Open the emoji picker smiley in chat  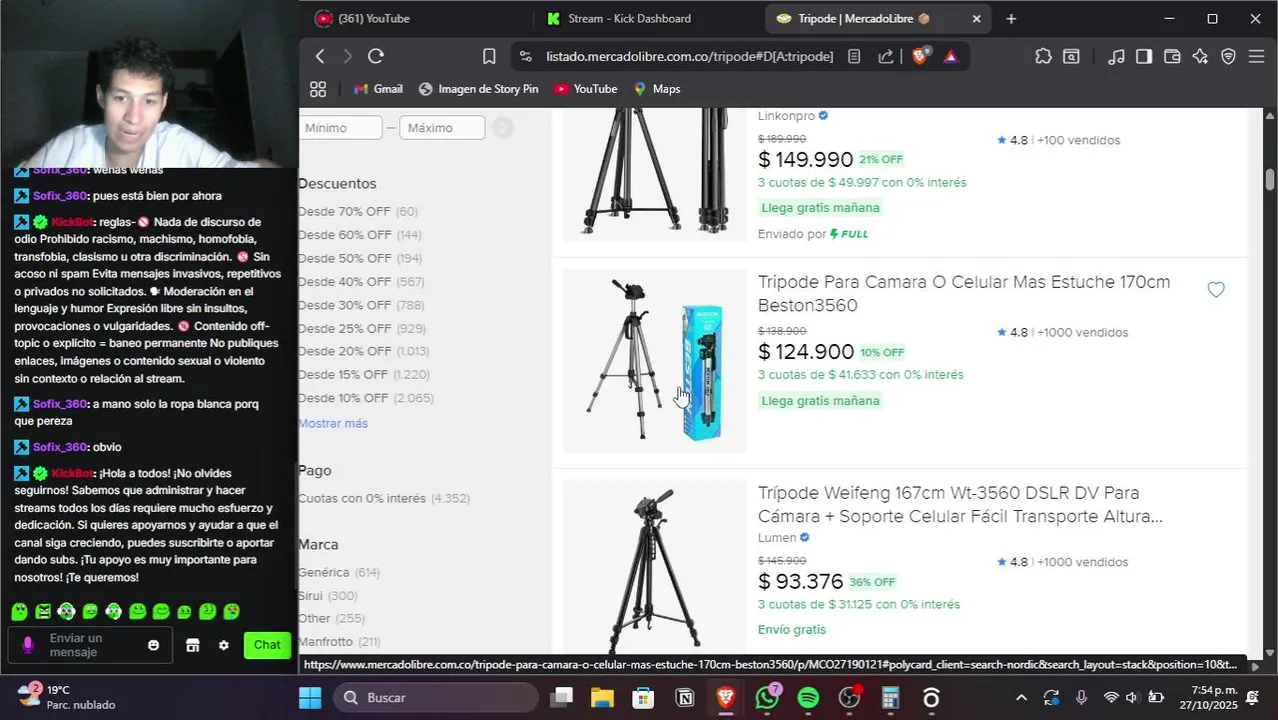pyautogui.click(x=153, y=645)
